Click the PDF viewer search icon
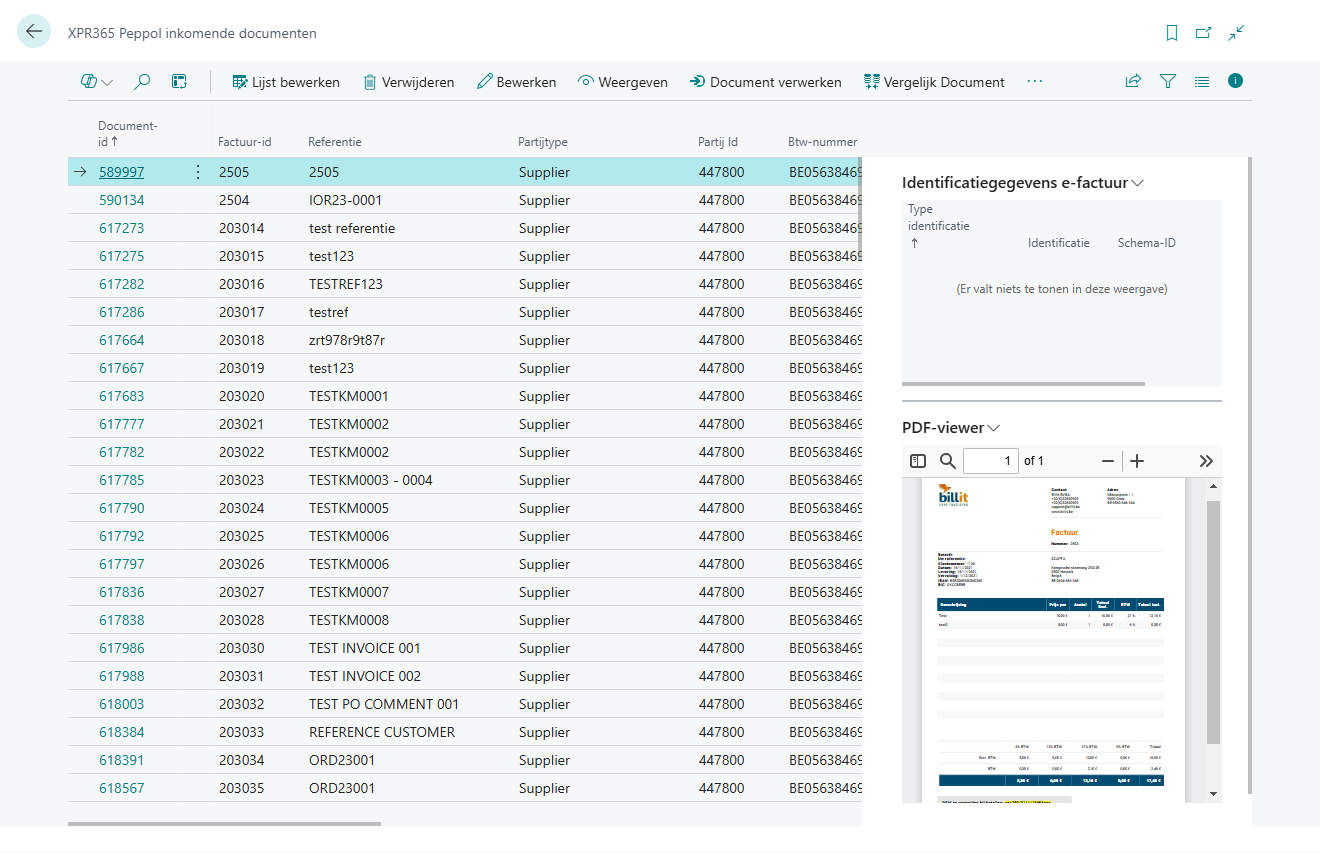 pyautogui.click(x=947, y=461)
